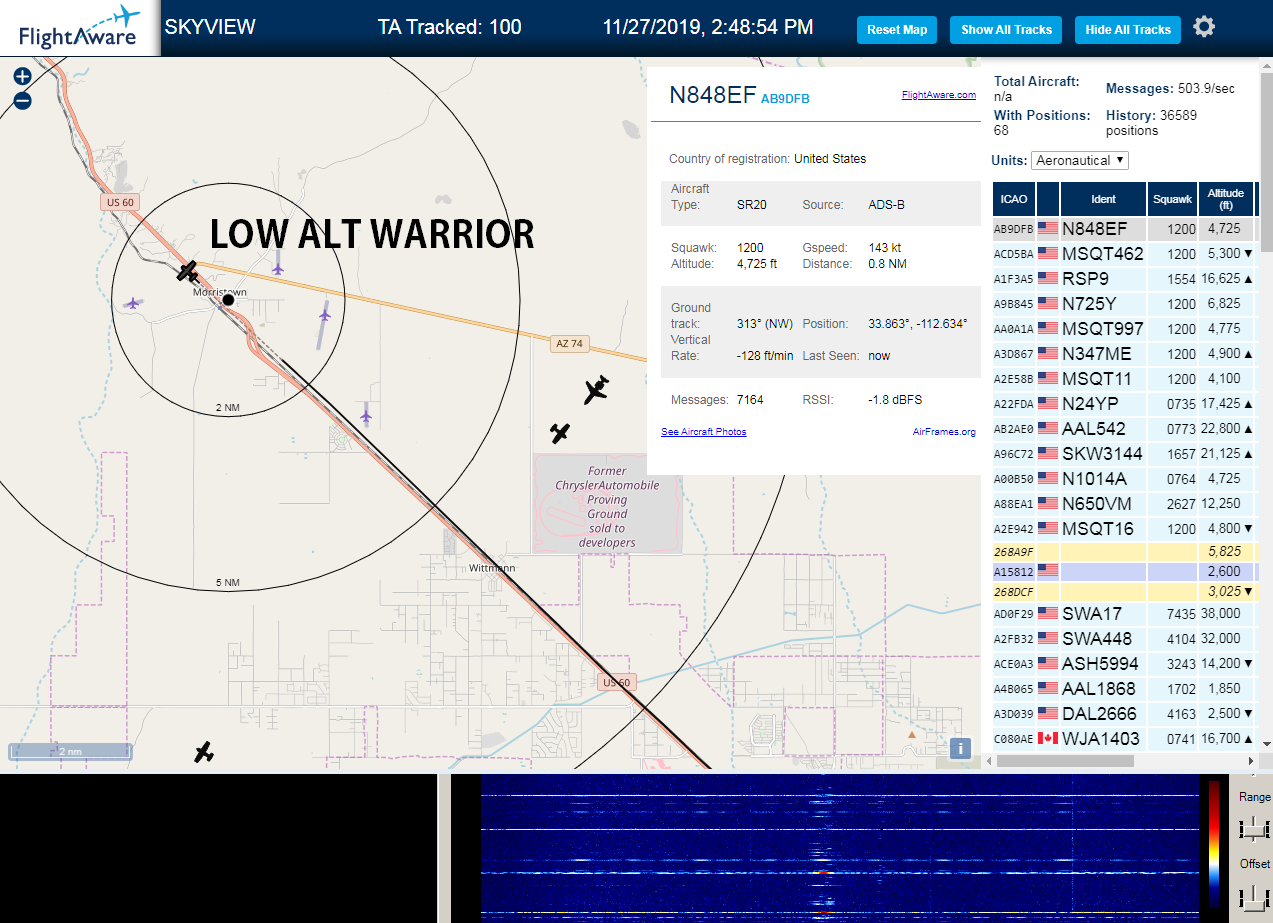Select the N725Y row
The height and width of the screenshot is (923, 1273).
1125,304
